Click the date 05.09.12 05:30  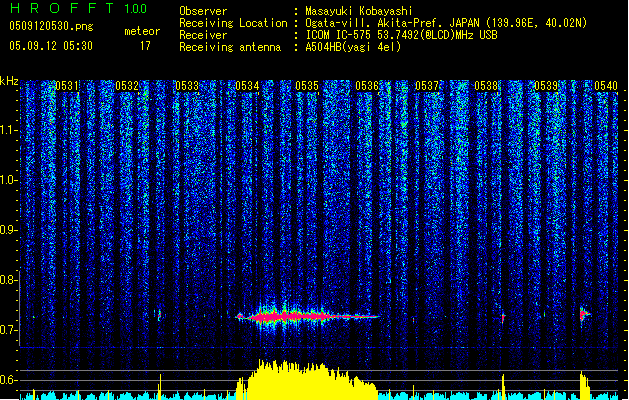pyautogui.click(x=51, y=46)
